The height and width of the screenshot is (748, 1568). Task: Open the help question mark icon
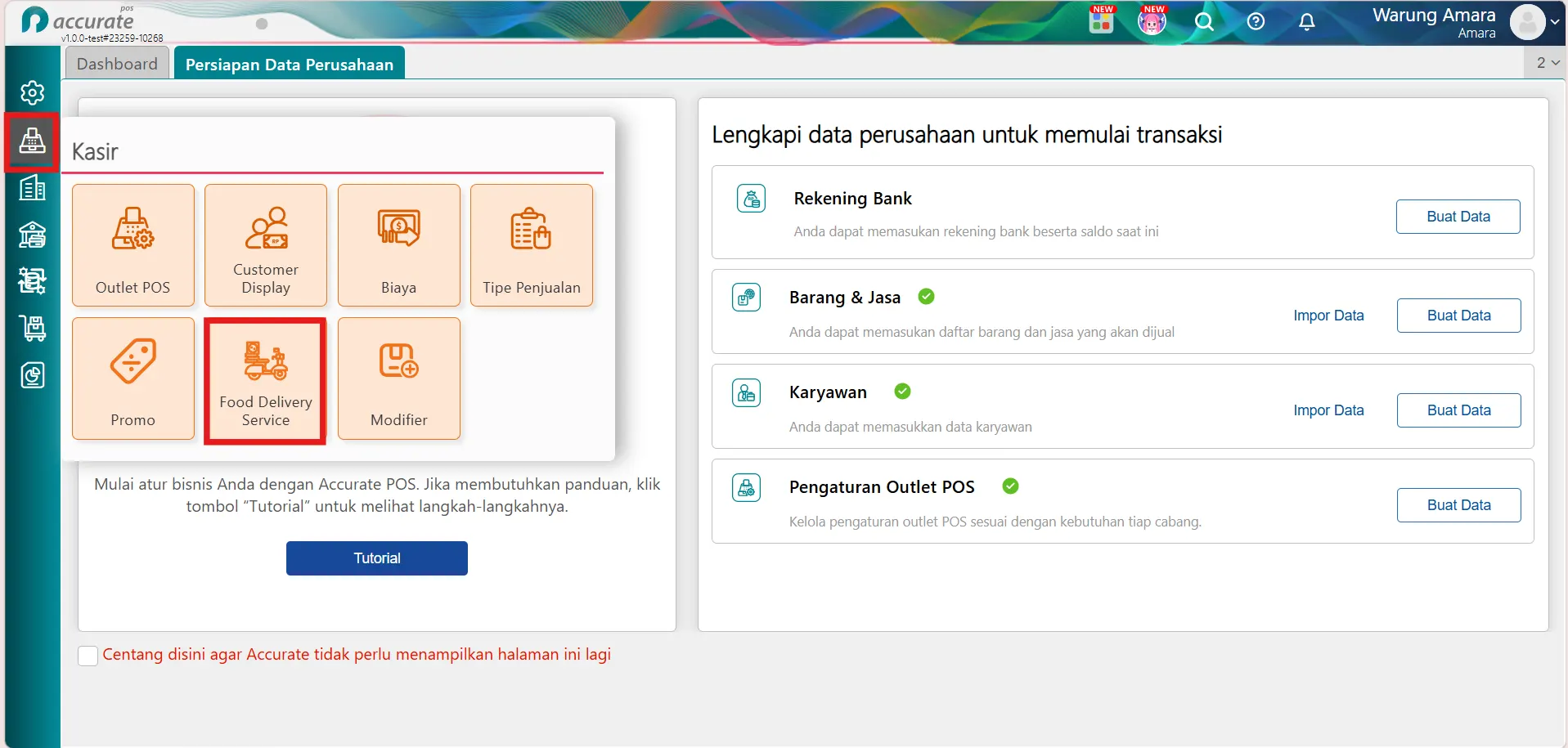[x=1256, y=22]
